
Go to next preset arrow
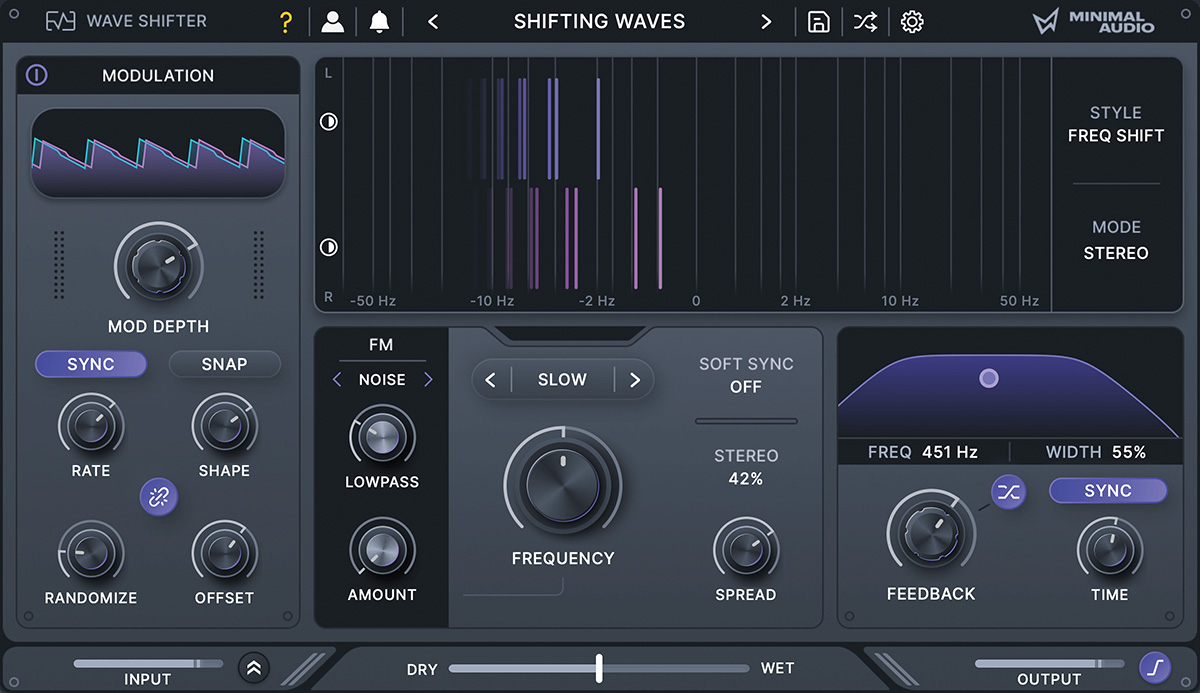click(x=766, y=22)
